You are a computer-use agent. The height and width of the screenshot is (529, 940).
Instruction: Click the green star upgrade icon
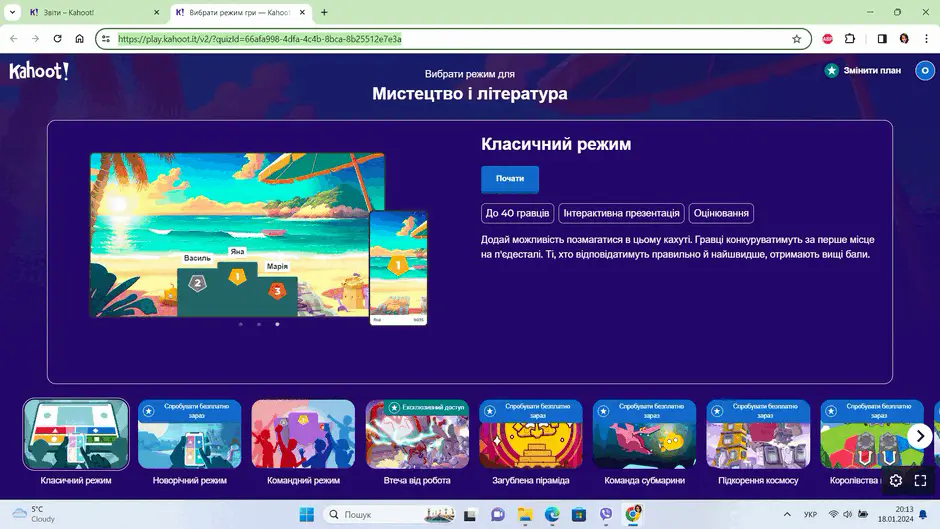[x=831, y=71]
